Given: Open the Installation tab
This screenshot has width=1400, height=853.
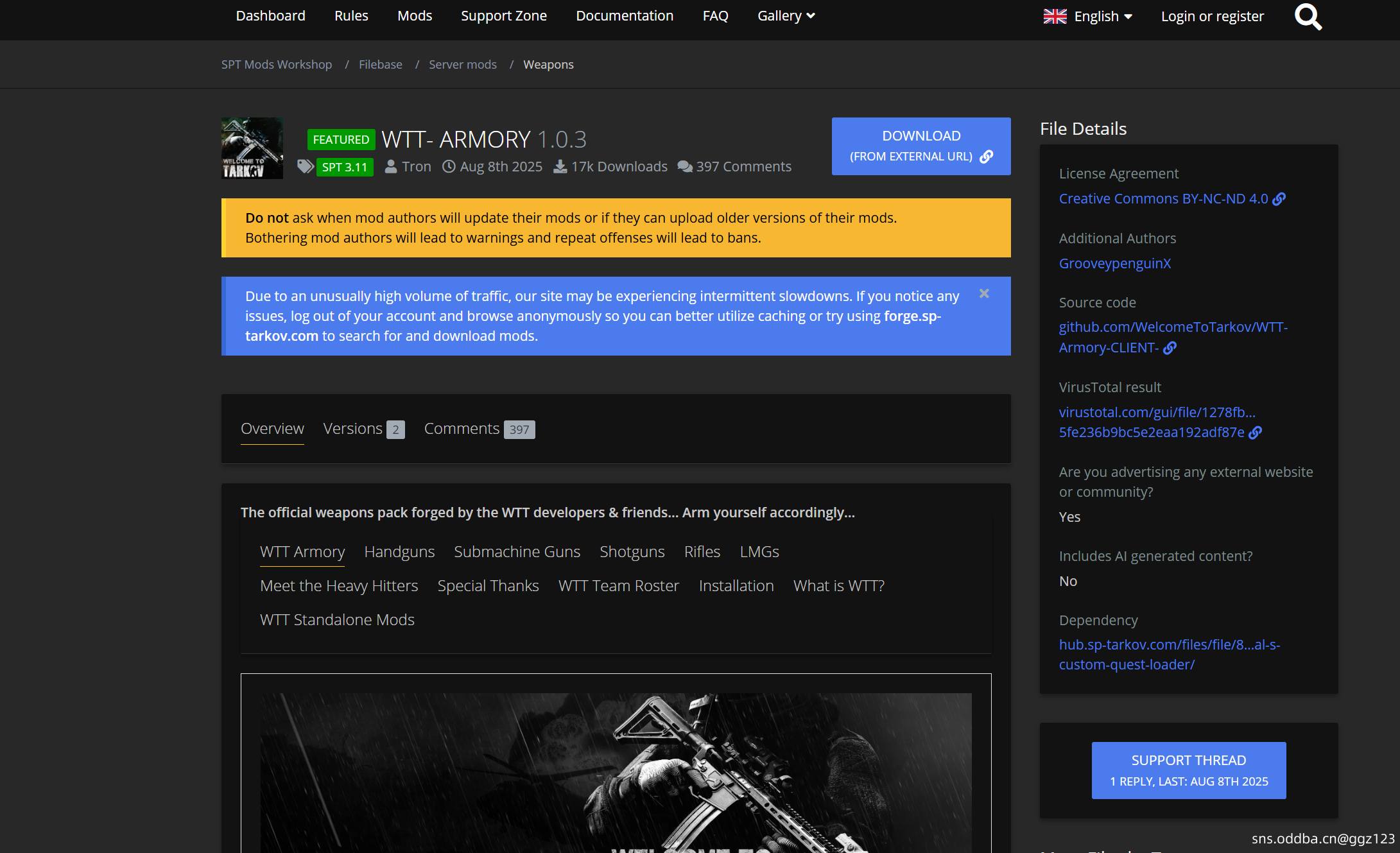Looking at the screenshot, I should click(x=736, y=586).
